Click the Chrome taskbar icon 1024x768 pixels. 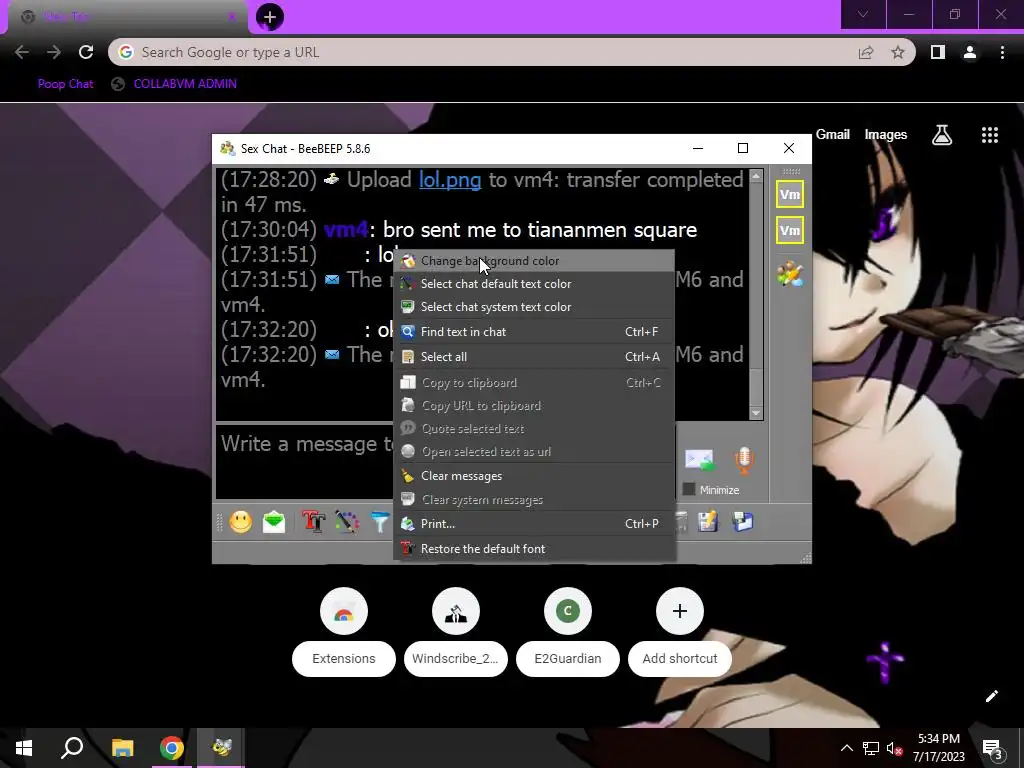pyautogui.click(x=172, y=748)
